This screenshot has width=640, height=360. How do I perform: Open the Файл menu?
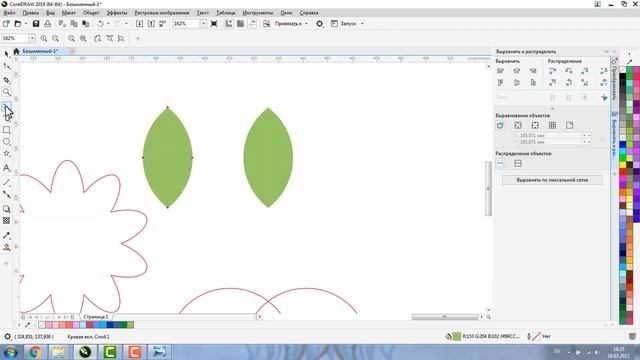[x=9, y=13]
